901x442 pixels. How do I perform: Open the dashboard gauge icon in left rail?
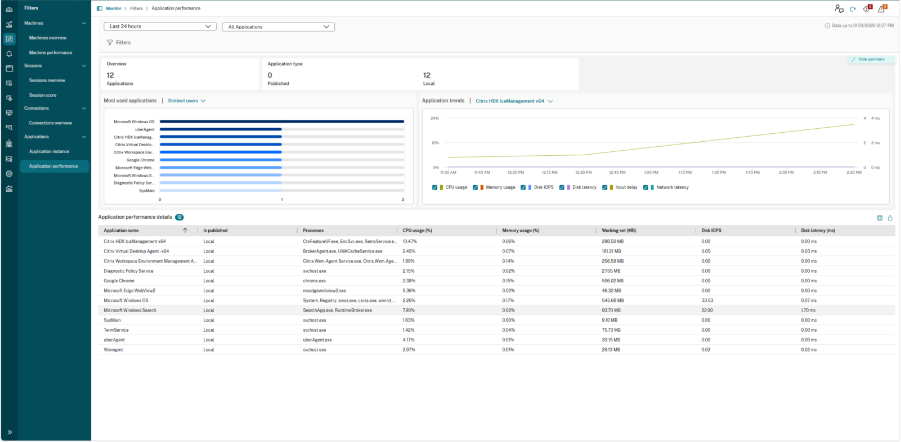[x=9, y=10]
